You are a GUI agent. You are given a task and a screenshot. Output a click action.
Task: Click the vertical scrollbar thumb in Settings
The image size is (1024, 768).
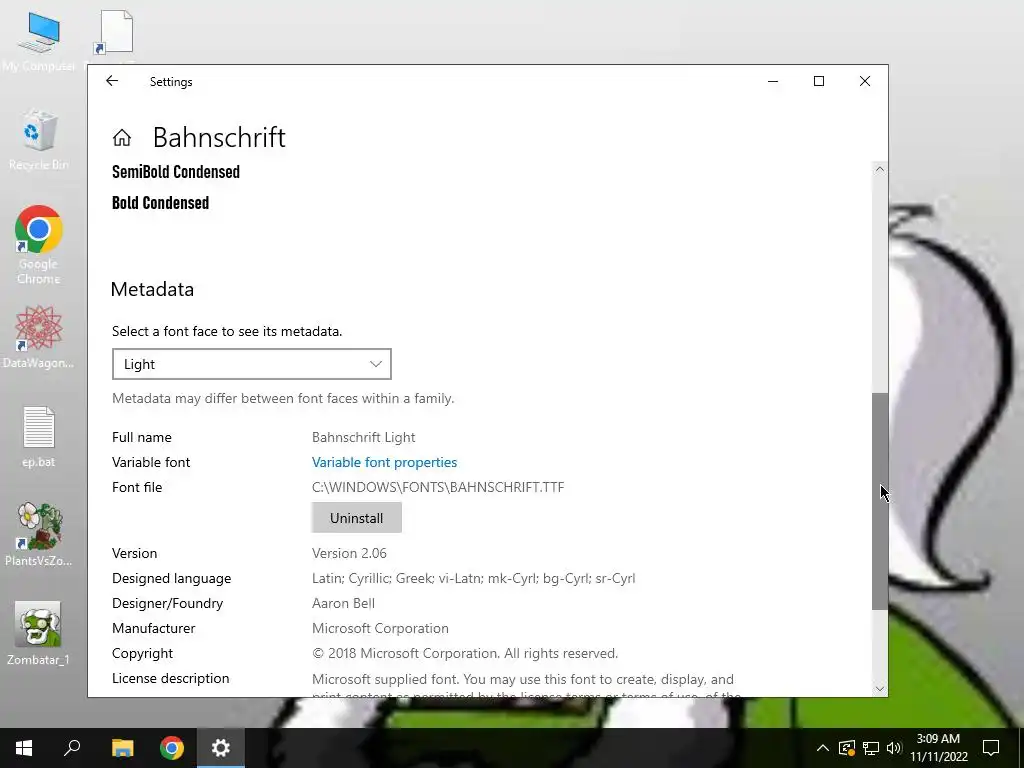tap(880, 502)
